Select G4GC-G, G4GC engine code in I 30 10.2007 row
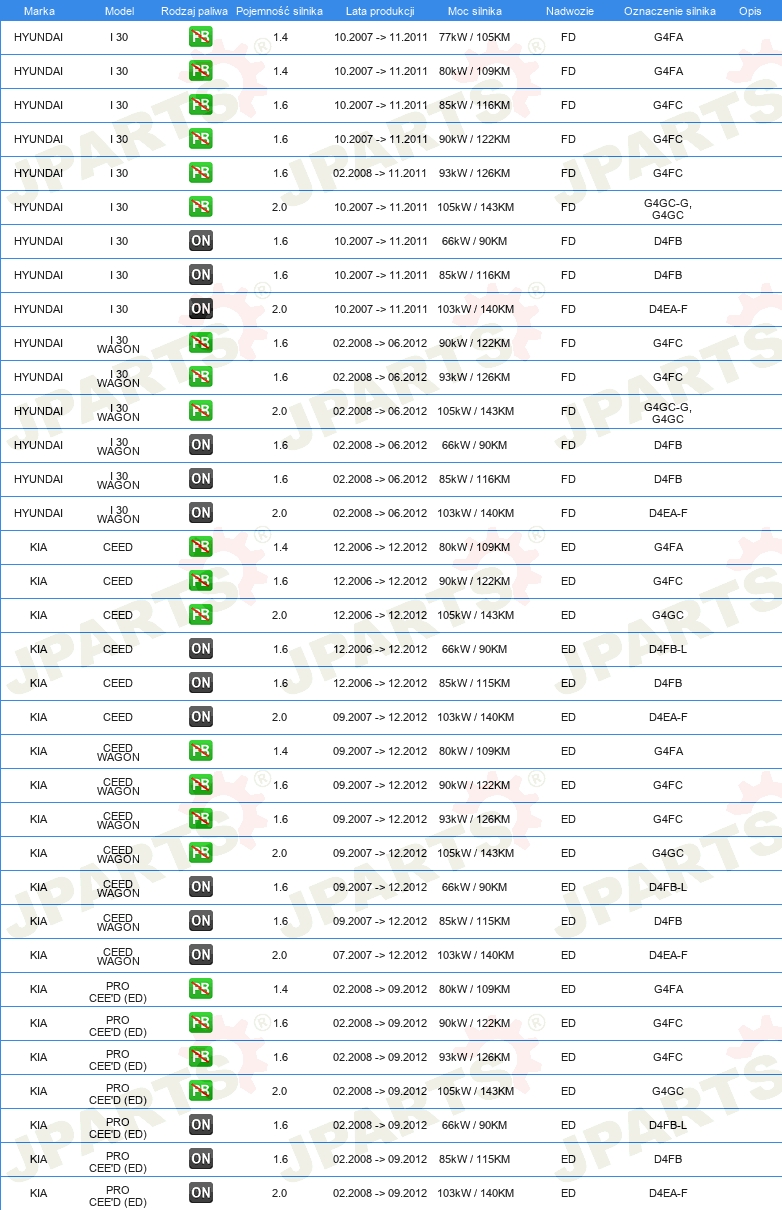Viewport: 782px width, 1210px height. [668, 208]
